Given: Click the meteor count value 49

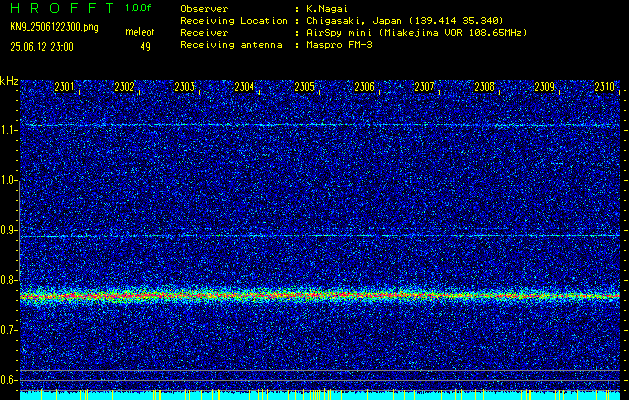Looking at the screenshot, I should 145,47.
